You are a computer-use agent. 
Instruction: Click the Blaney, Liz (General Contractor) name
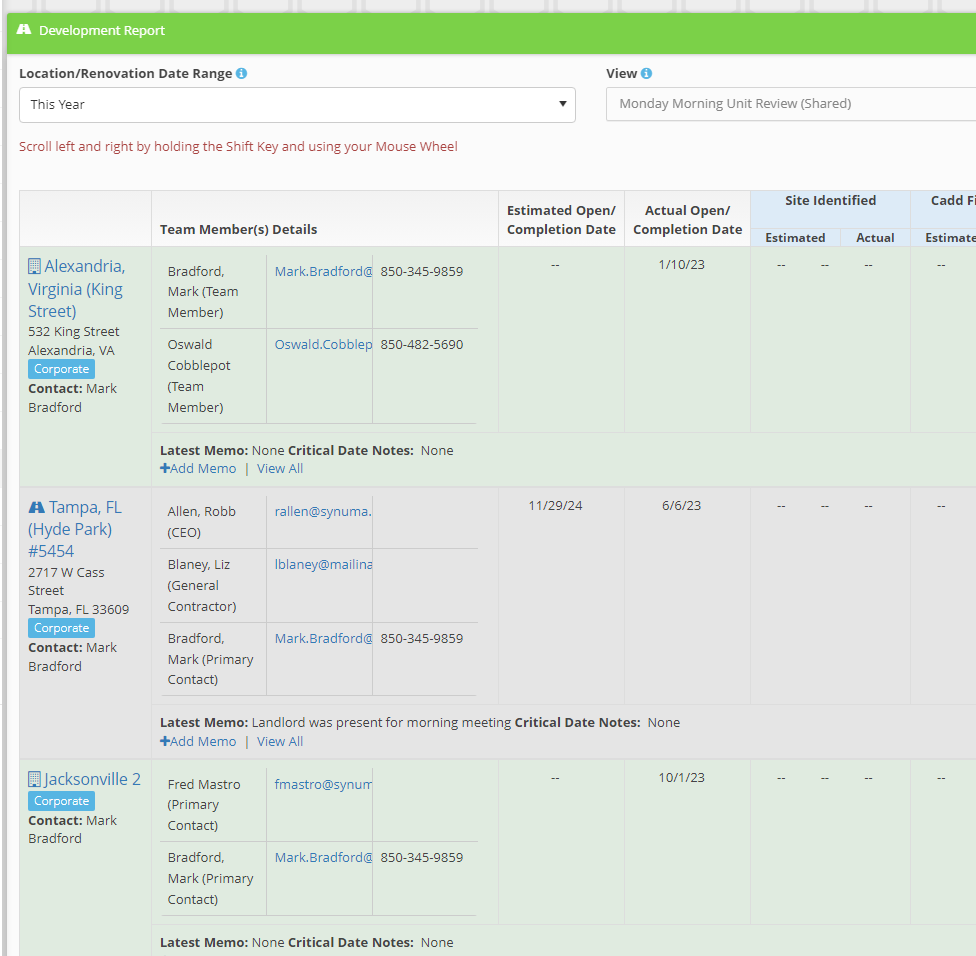click(x=202, y=585)
